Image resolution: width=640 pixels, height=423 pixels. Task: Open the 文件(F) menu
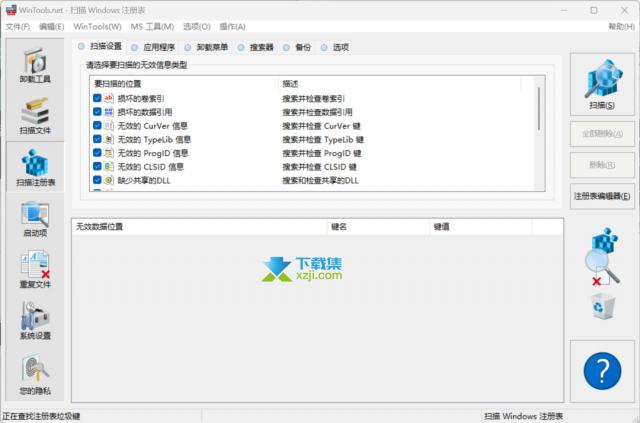point(18,27)
